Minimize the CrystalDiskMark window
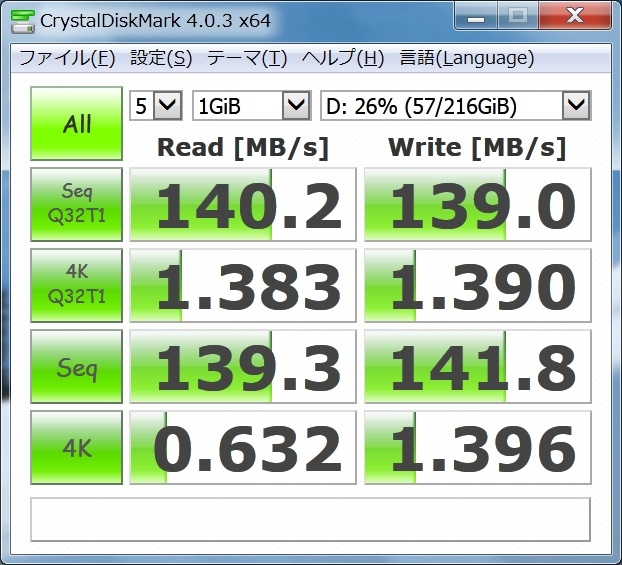622x565 pixels. pyautogui.click(x=476, y=16)
